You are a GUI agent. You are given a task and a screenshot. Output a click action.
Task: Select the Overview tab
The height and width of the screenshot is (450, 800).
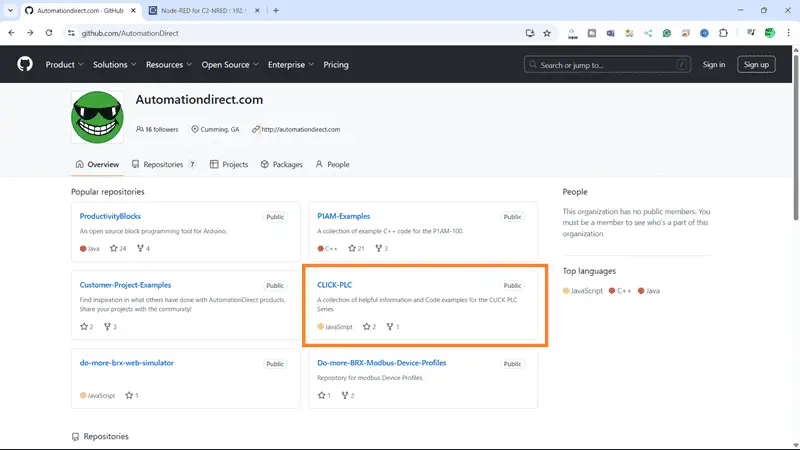[x=97, y=164]
